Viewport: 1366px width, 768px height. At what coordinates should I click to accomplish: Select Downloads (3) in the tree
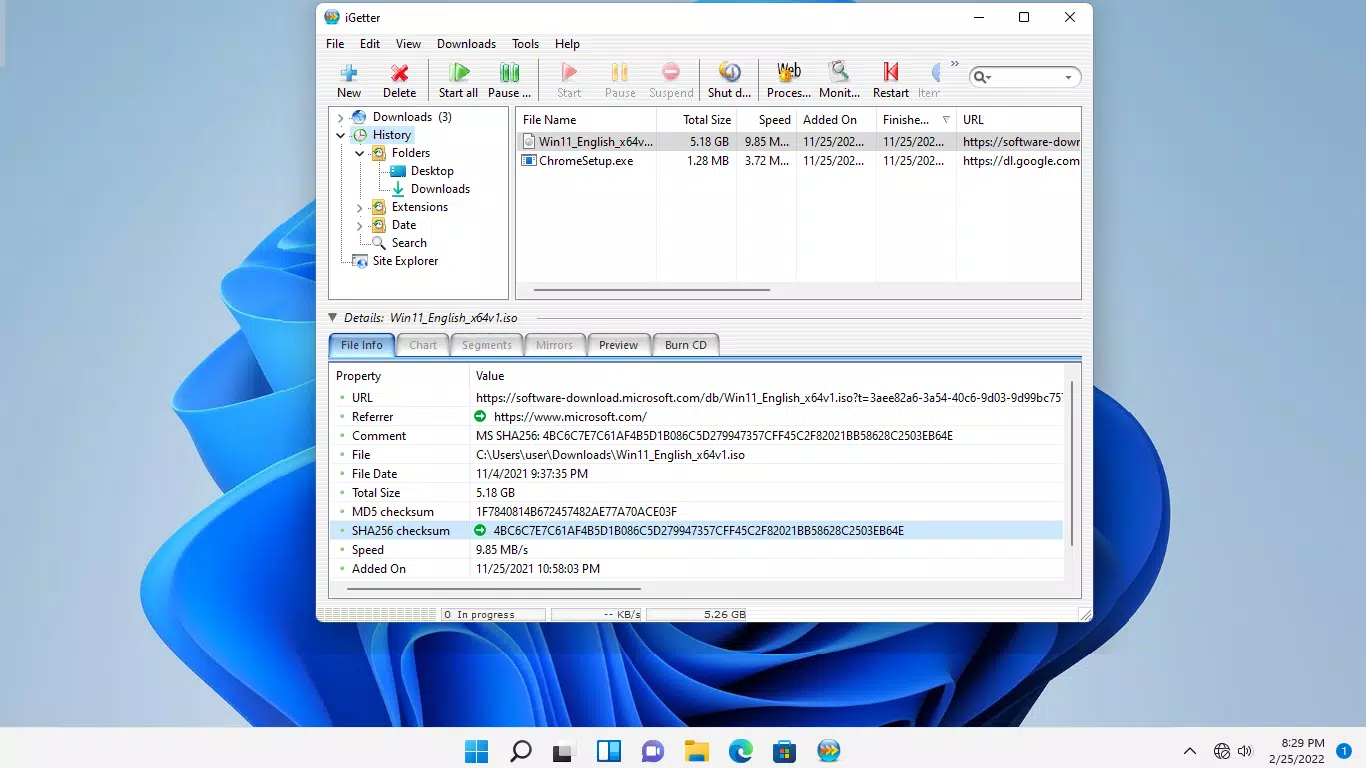412,117
